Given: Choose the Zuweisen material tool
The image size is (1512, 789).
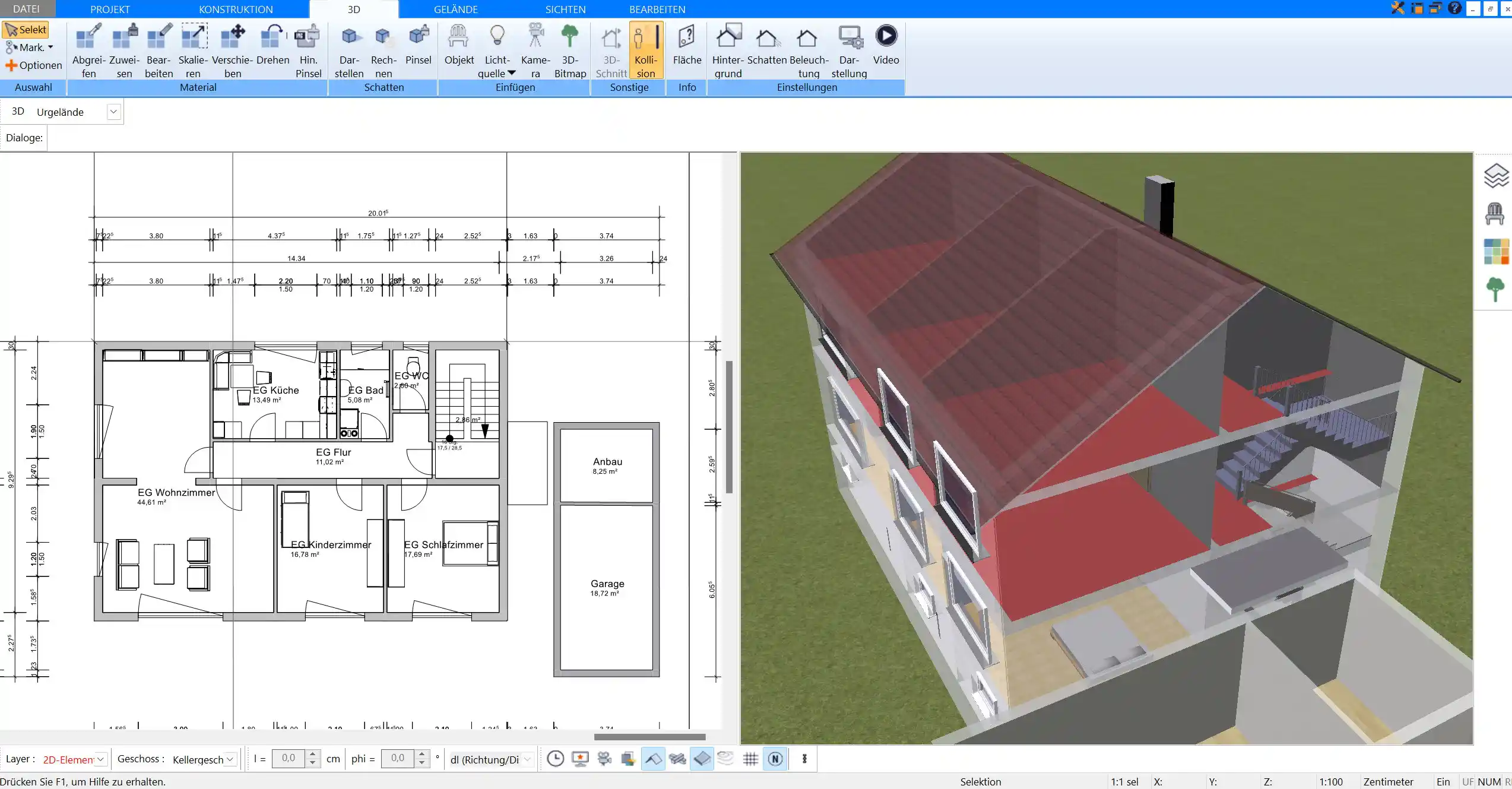Looking at the screenshot, I should tap(124, 51).
